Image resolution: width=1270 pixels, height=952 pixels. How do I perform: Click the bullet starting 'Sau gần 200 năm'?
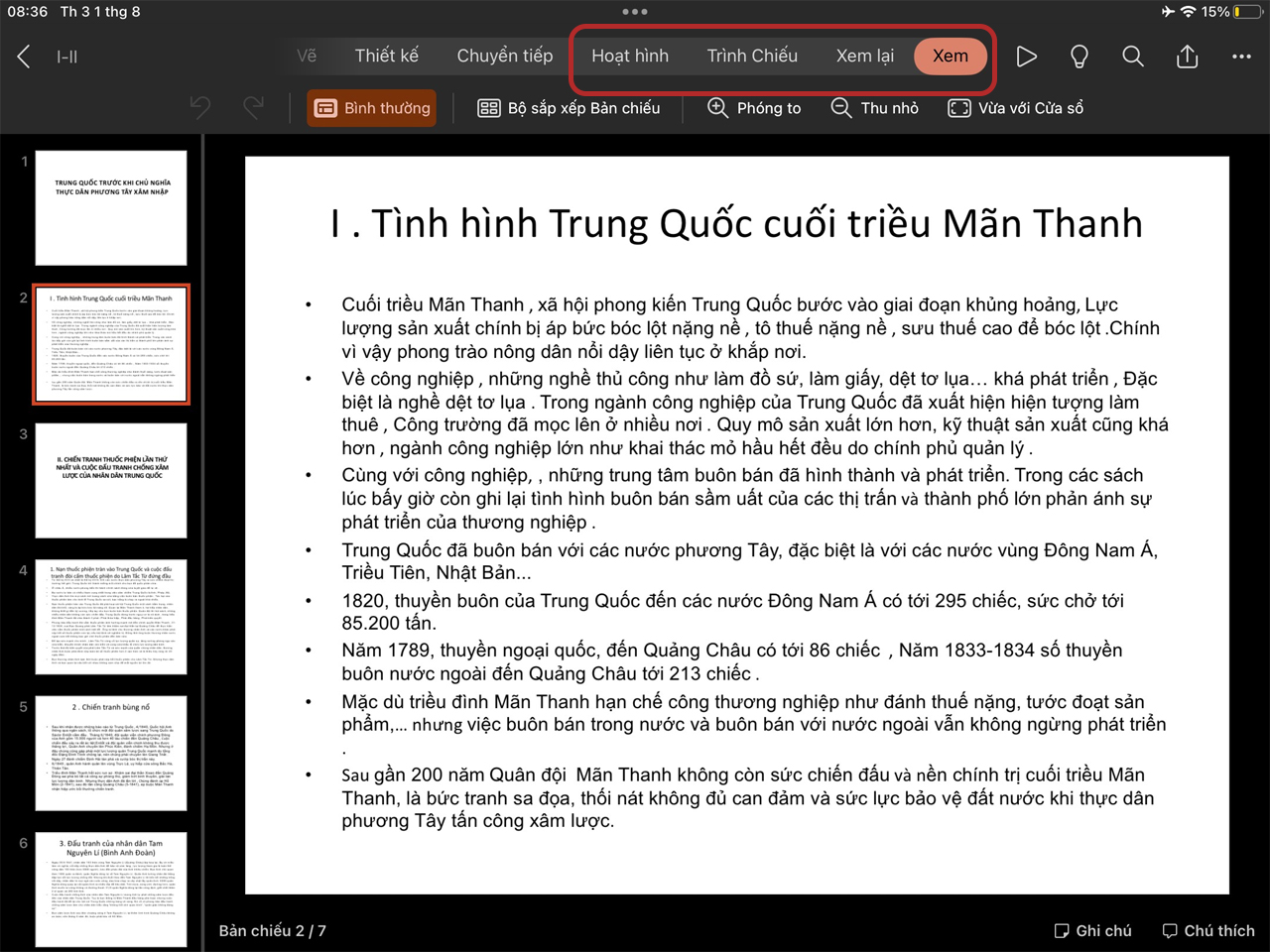click(748, 797)
